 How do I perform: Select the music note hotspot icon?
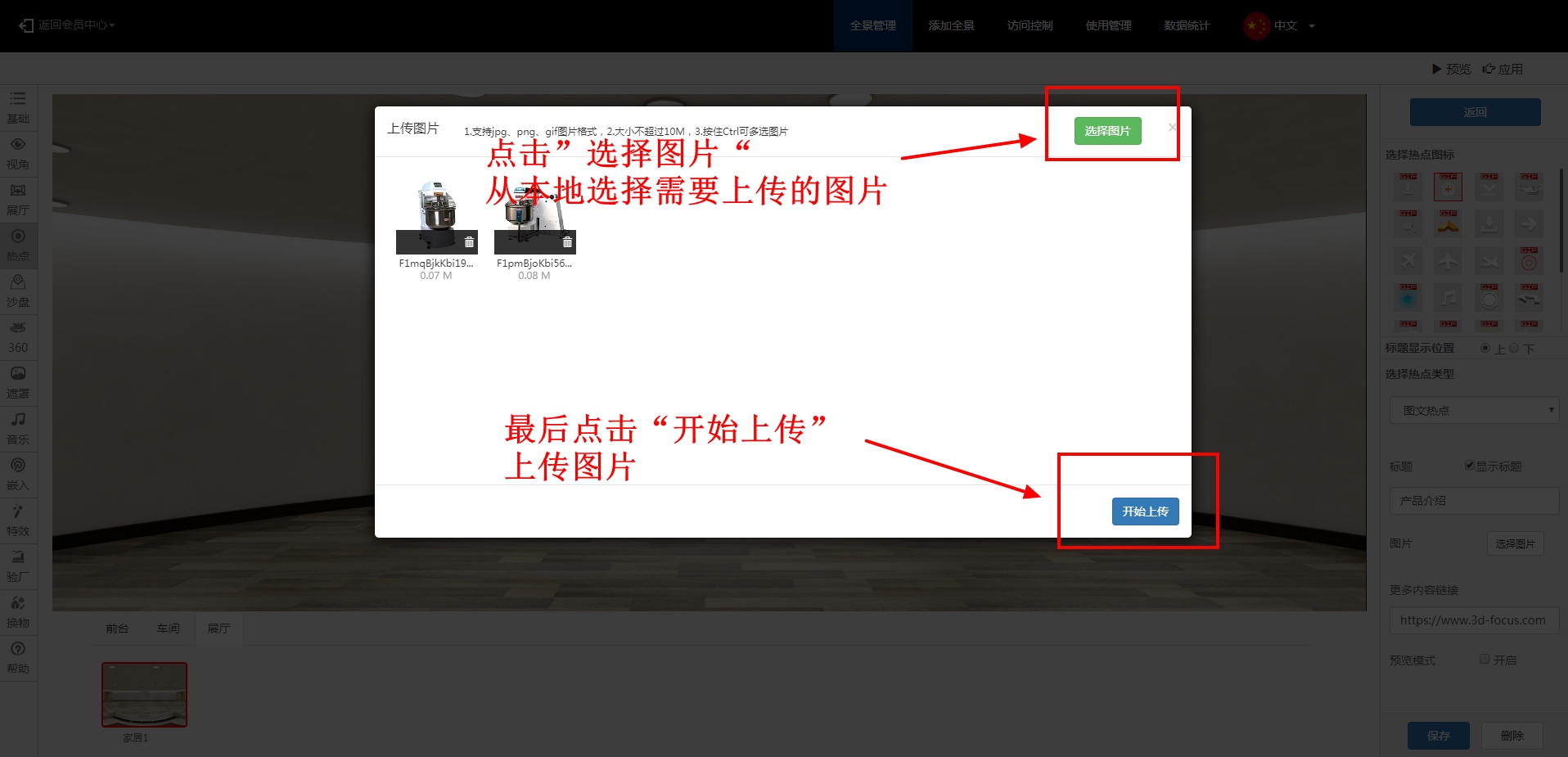(1448, 298)
